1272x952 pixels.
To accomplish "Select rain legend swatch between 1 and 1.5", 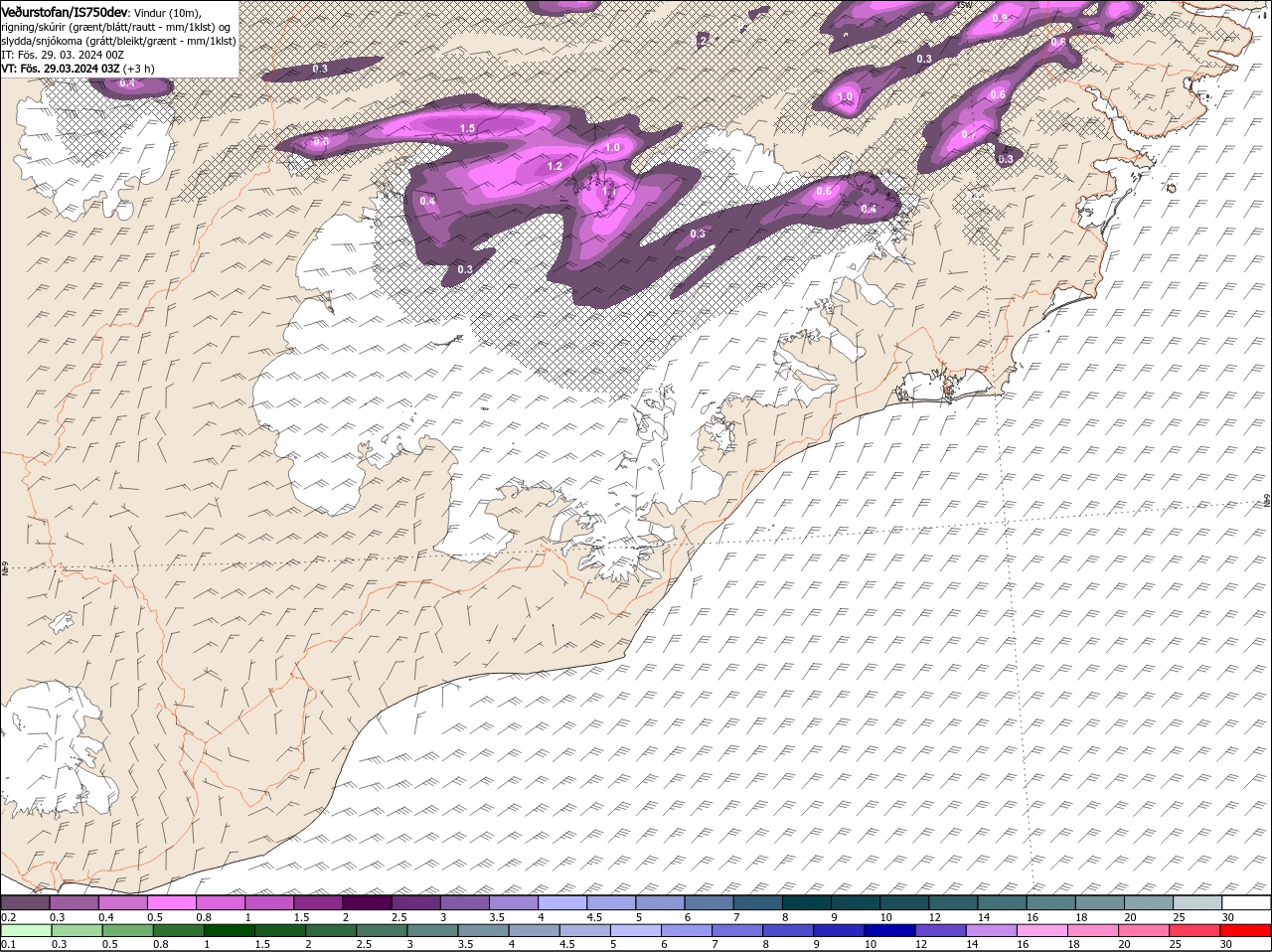I will (x=229, y=931).
